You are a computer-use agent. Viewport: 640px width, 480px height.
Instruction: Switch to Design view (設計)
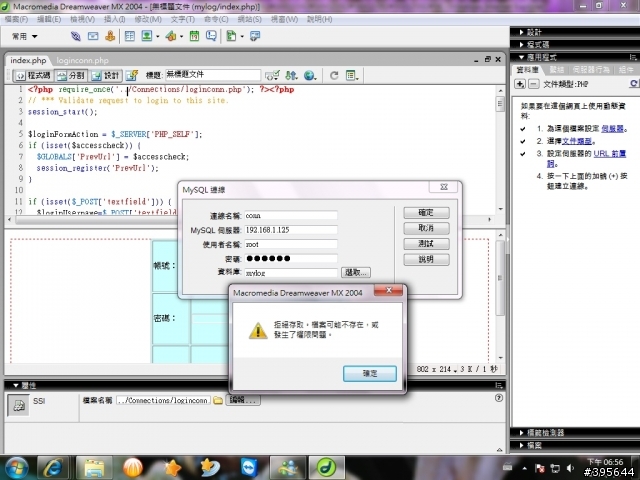(x=105, y=75)
